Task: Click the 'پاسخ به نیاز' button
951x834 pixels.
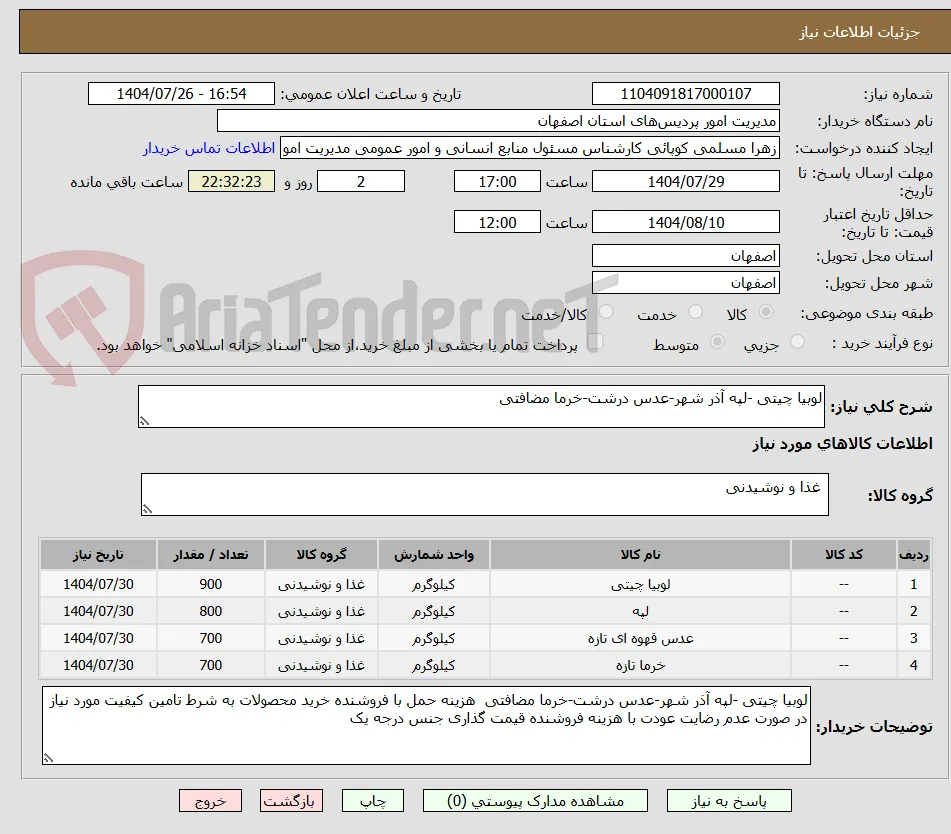Action: tap(729, 801)
